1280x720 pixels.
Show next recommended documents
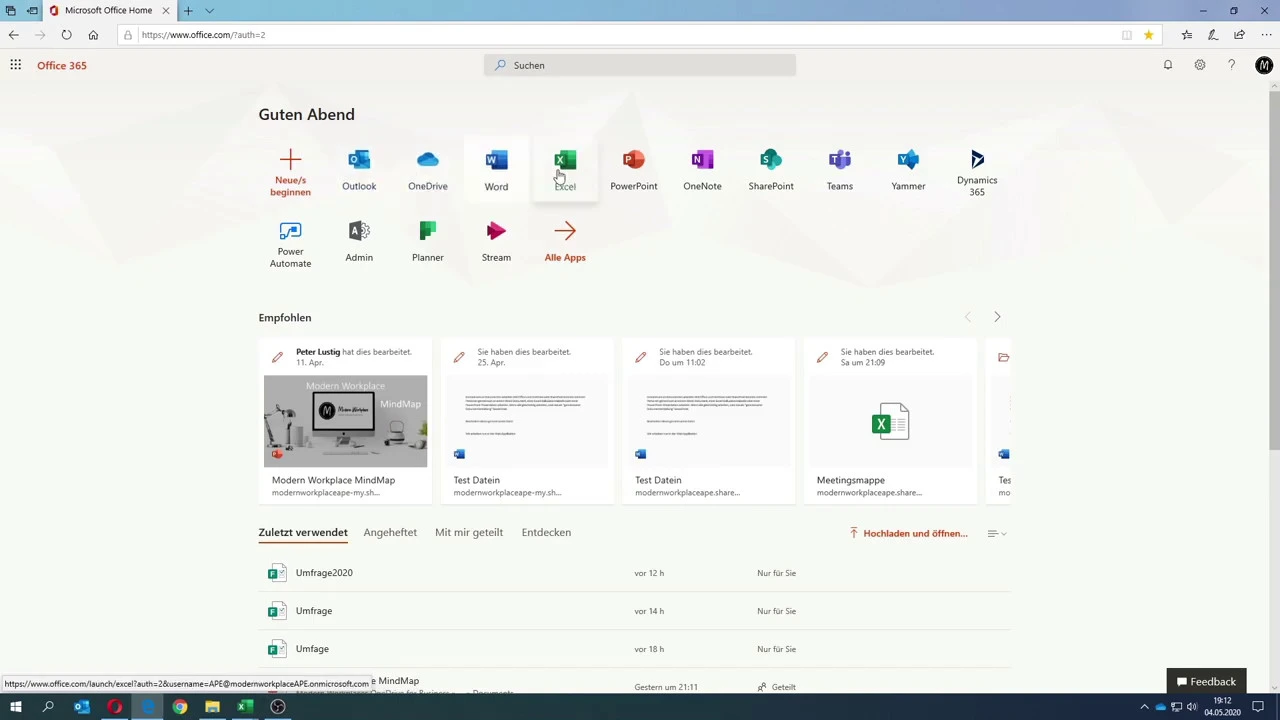click(997, 317)
